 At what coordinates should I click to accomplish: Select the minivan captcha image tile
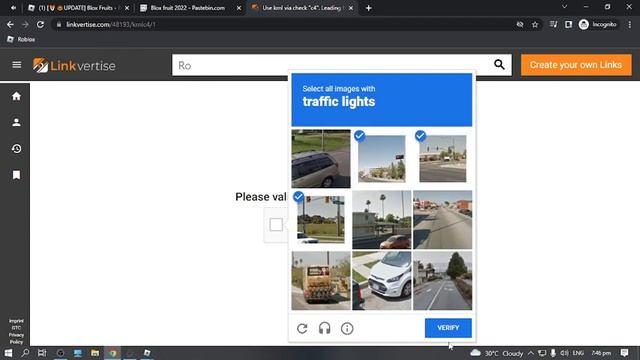coord(321,159)
